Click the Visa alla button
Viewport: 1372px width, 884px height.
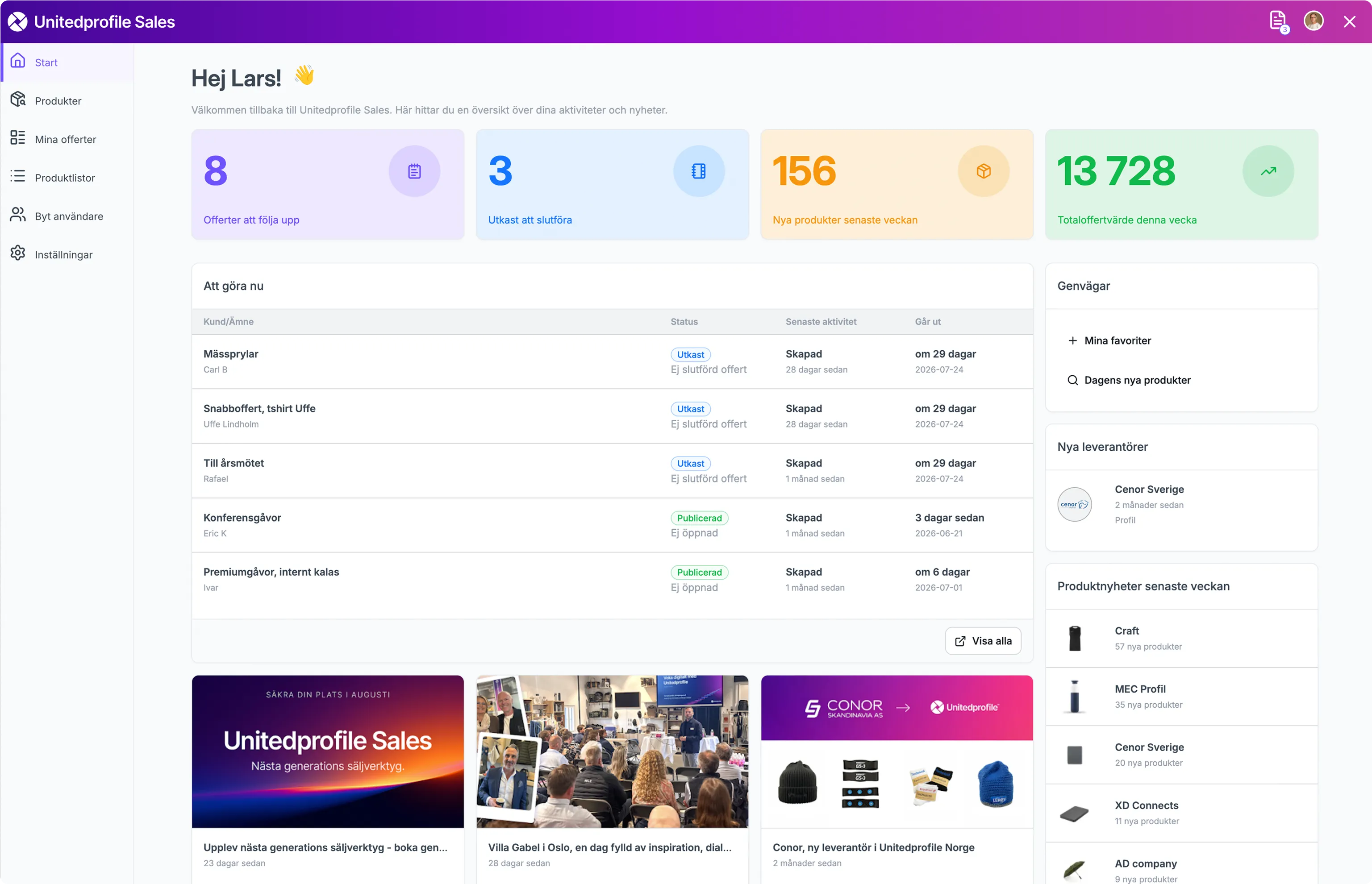coord(983,641)
